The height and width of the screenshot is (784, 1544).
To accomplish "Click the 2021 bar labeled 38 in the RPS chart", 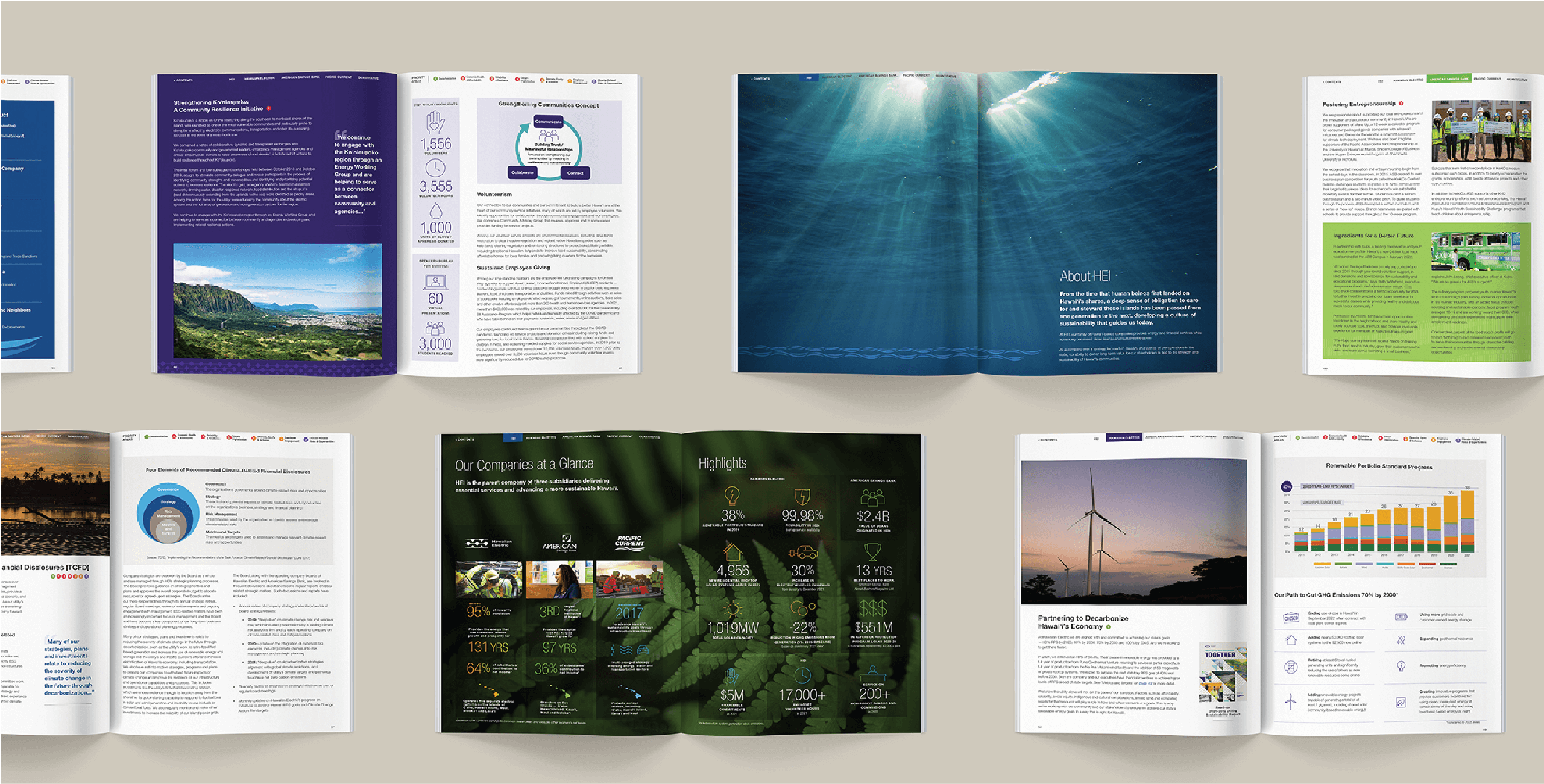I will tap(1467, 521).
